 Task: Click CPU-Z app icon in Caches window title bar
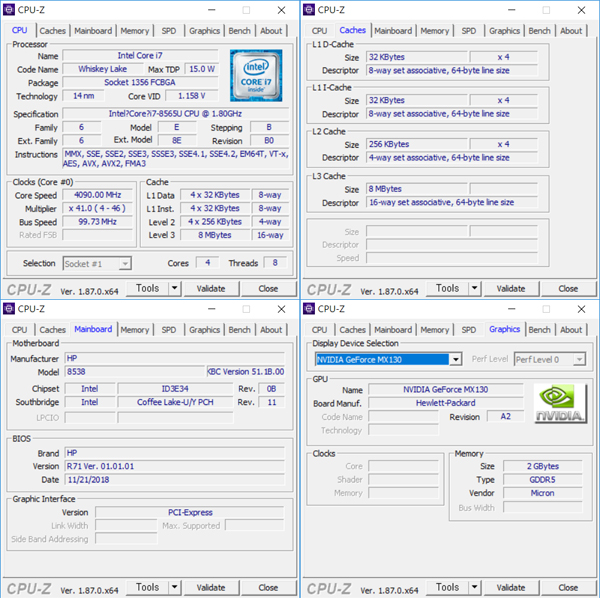pos(309,10)
